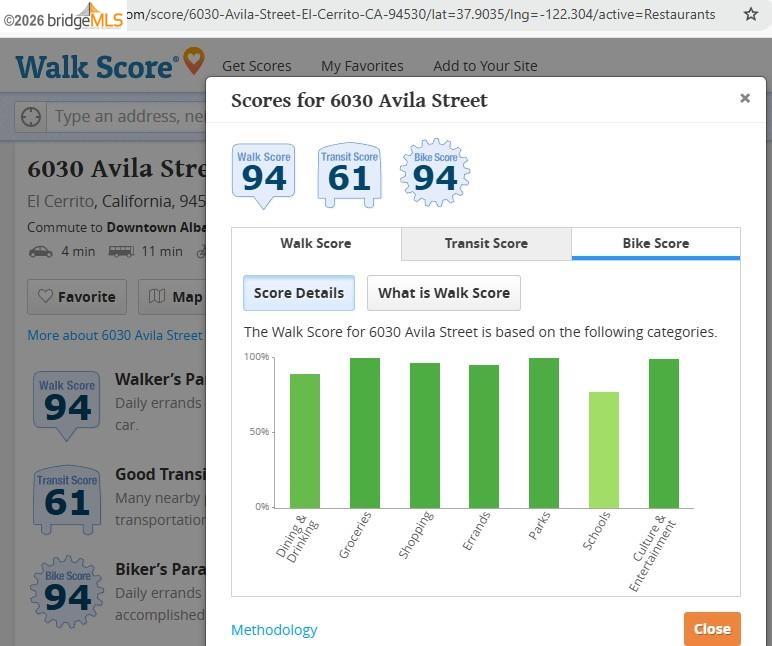The height and width of the screenshot is (646, 772).
Task: Click the 'Downtown Alba' commute destination
Action: click(156, 227)
